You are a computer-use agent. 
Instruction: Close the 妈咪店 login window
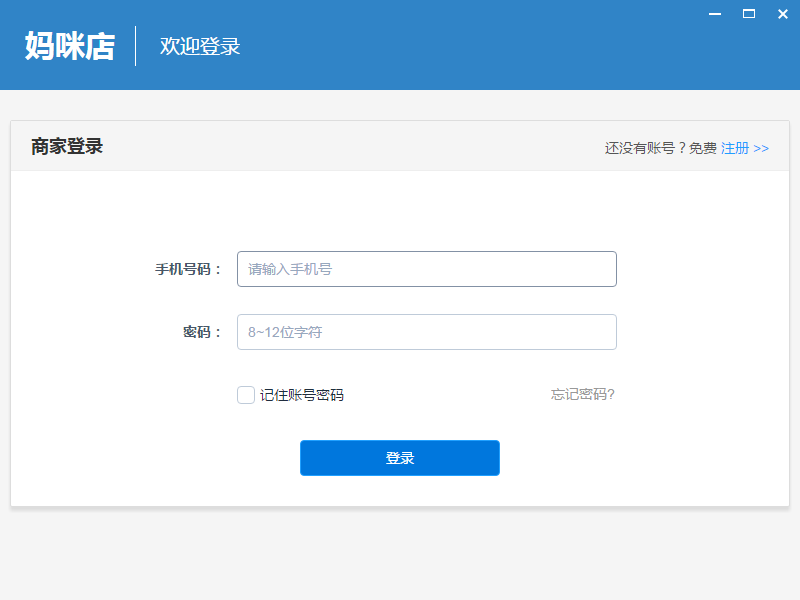(782, 13)
